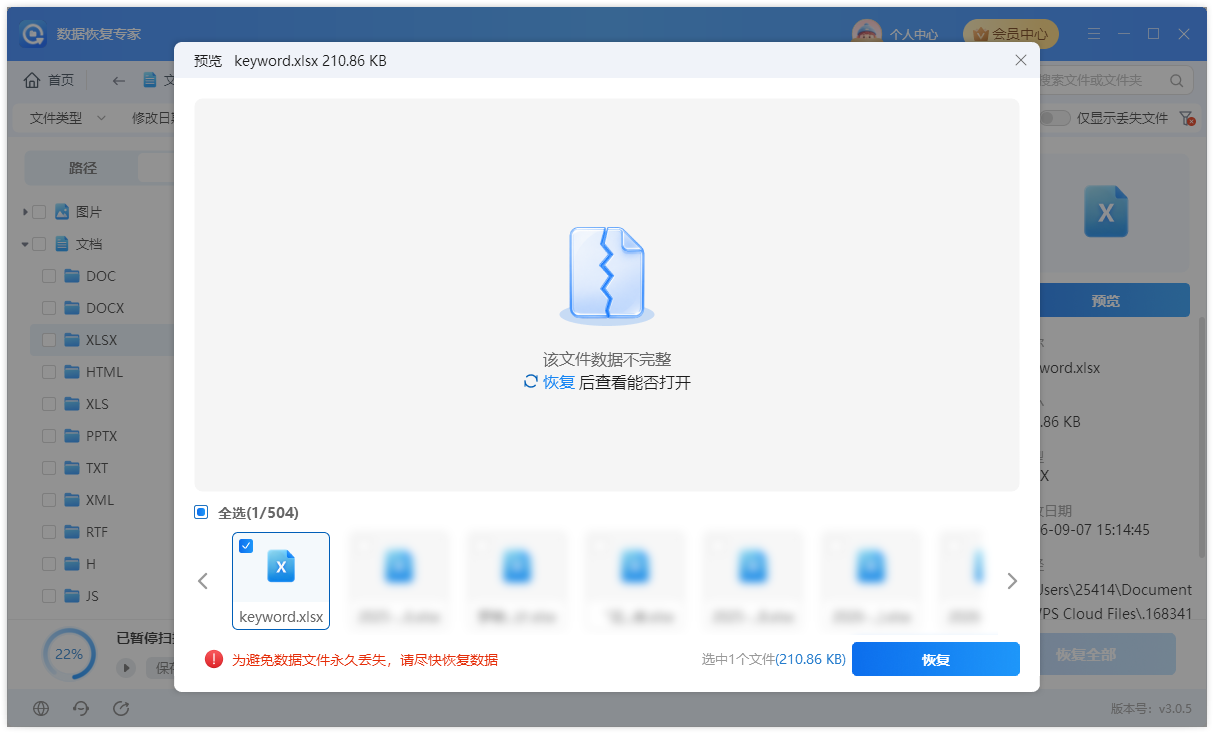Open 个人中心 user avatar
1214x734 pixels.
click(866, 34)
